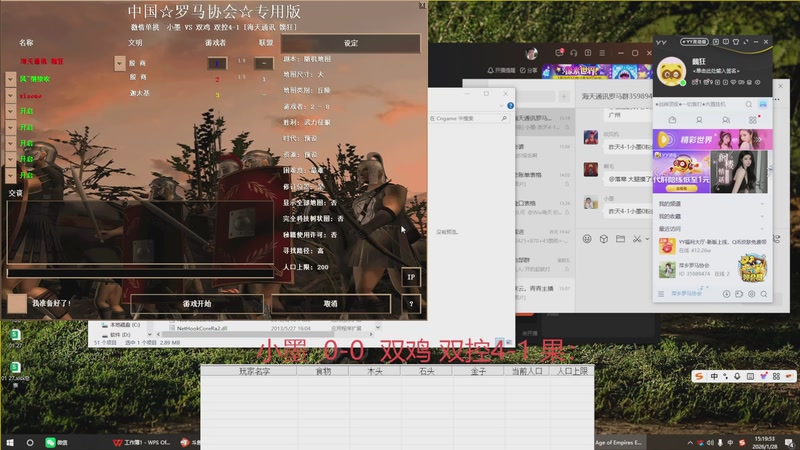Image resolution: width=800 pixels, height=450 pixels.
Task: Click the YY message bubble icon in title bar
Action: click(x=726, y=42)
